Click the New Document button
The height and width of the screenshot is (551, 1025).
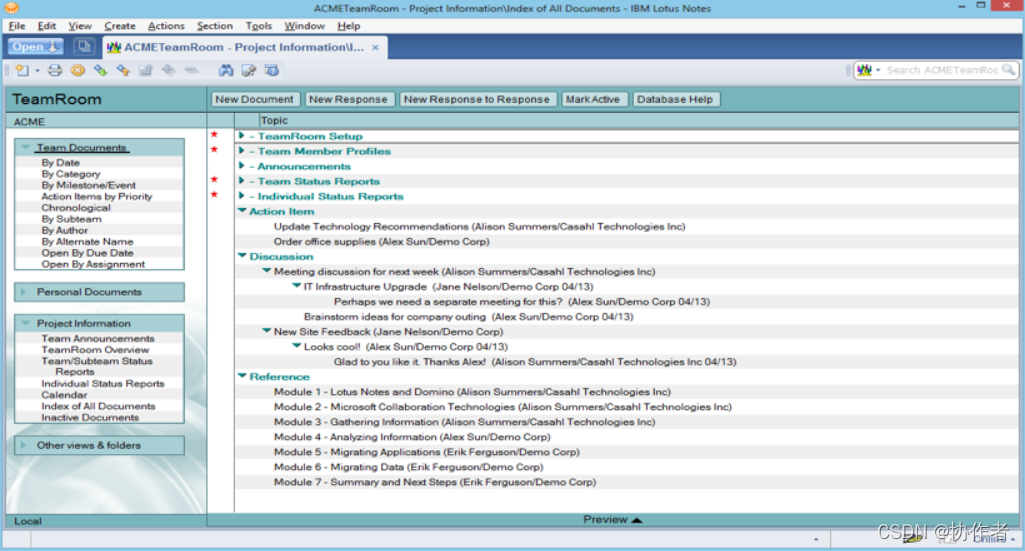pos(254,99)
